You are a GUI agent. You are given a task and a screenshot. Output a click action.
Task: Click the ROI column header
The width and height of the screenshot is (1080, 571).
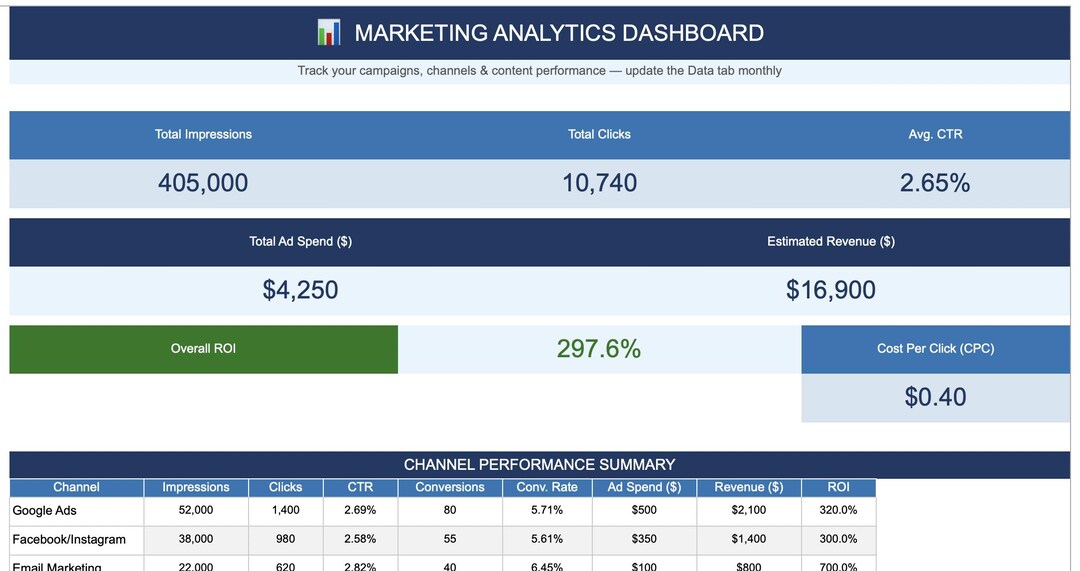coord(838,488)
